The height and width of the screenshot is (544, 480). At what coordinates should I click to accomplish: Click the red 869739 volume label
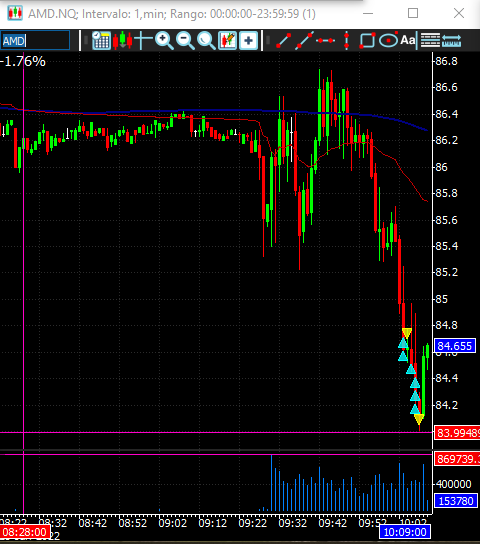click(457, 459)
